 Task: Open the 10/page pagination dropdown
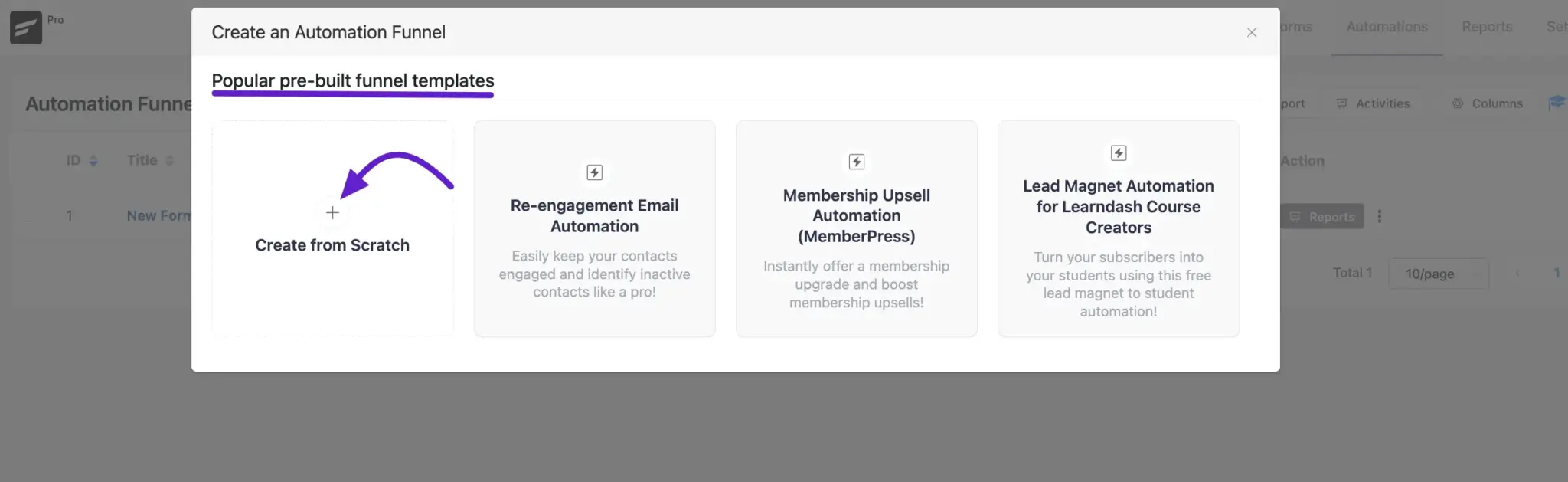click(x=1437, y=274)
